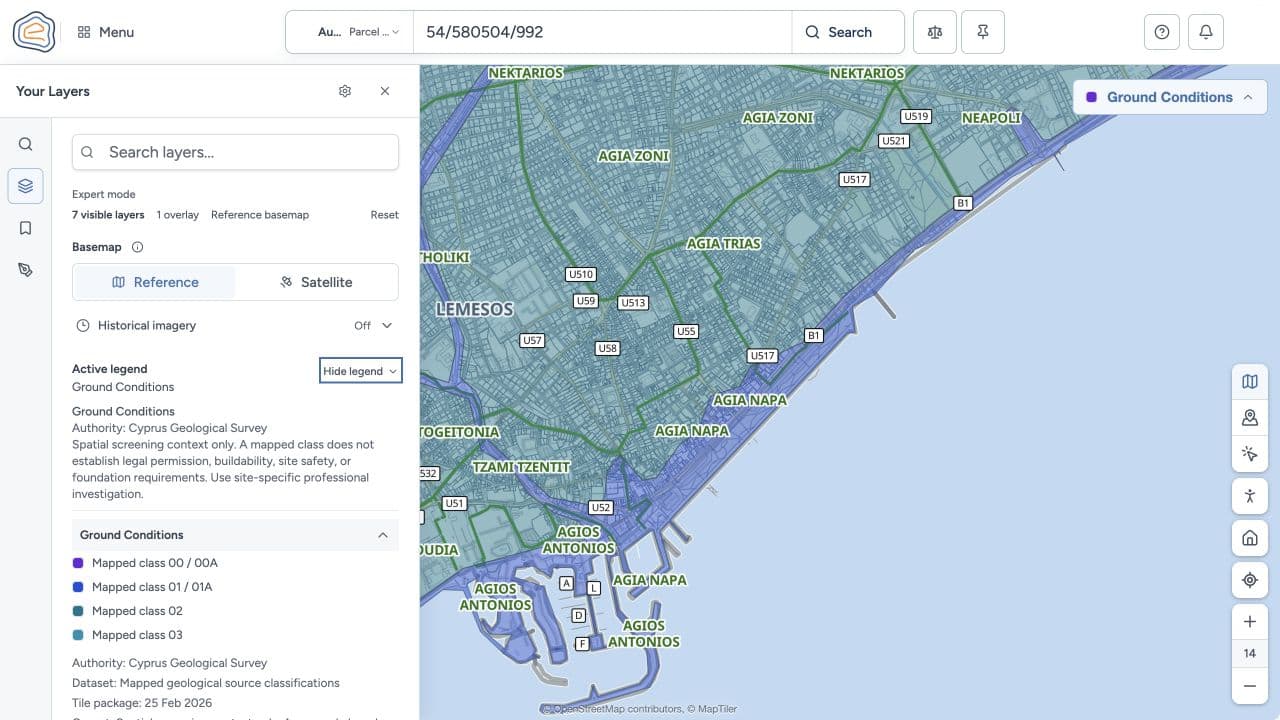Click the LEMESOS map label

pos(475,310)
